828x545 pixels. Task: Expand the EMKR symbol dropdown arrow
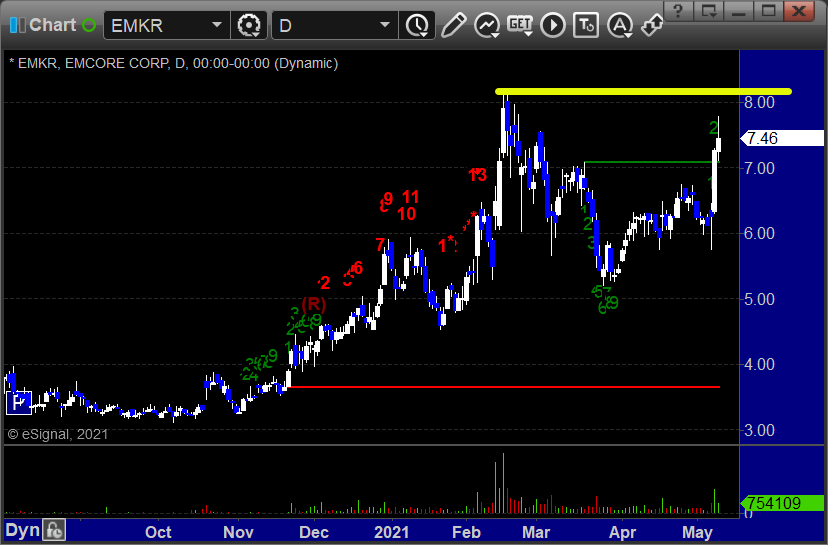217,25
